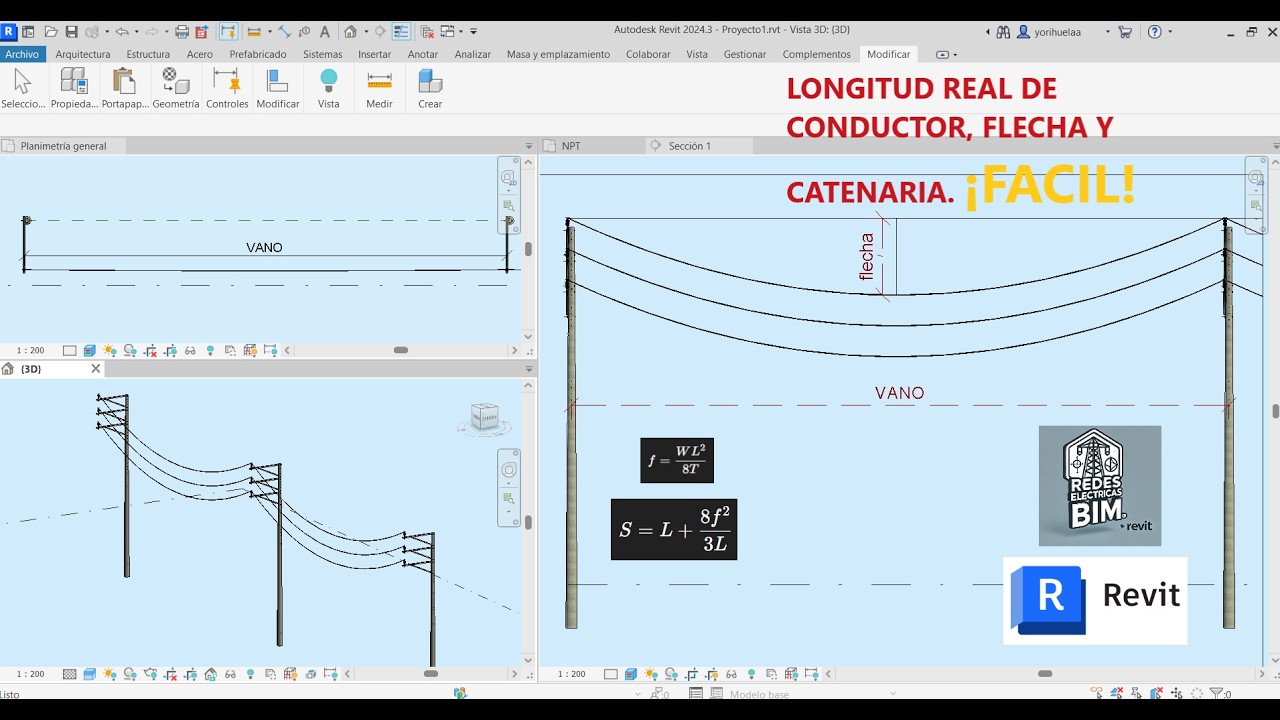Viewport: 1280px width, 720px height.
Task: Open the Archivo menu tab
Action: (22, 54)
